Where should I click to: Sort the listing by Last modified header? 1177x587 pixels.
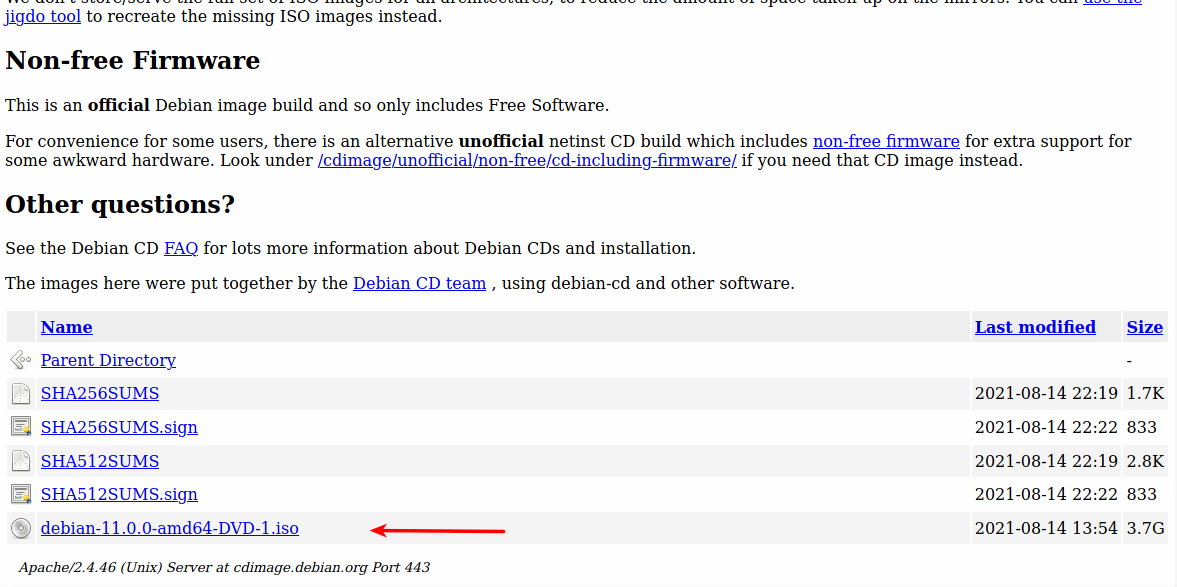pos(1035,327)
